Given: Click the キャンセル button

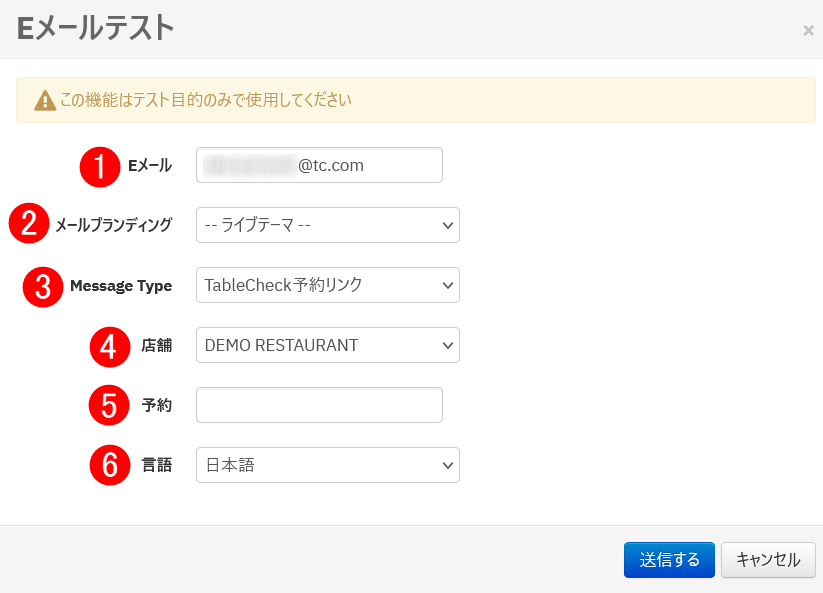Looking at the screenshot, I should coord(768,560).
